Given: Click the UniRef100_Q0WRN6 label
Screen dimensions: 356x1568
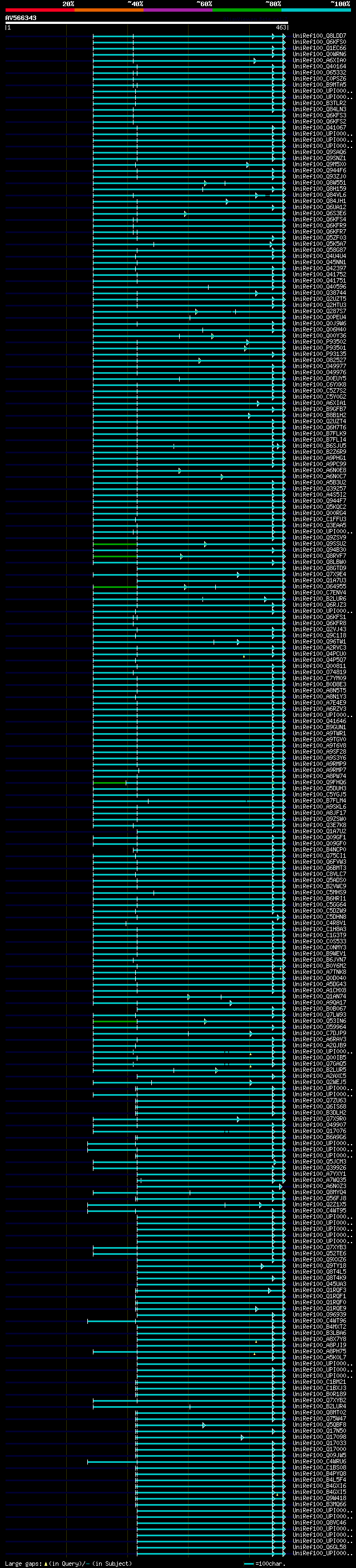Looking at the screenshot, I should point(319,54).
